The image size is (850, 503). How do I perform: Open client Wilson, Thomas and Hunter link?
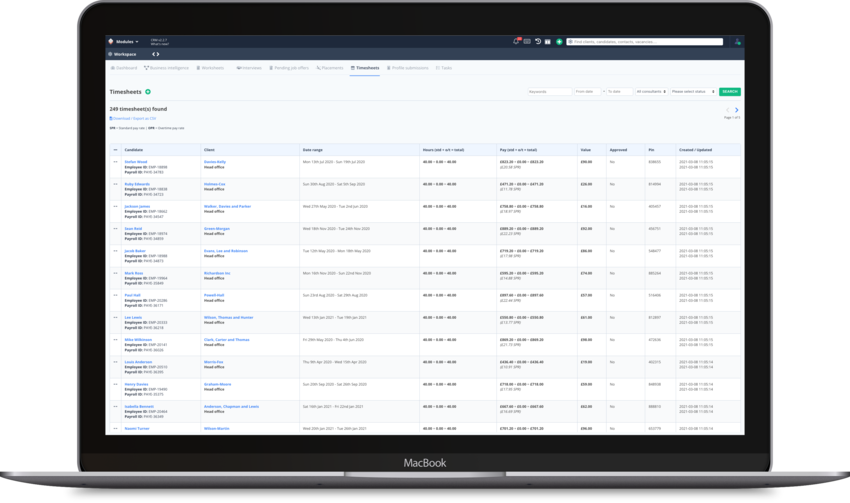pos(228,317)
